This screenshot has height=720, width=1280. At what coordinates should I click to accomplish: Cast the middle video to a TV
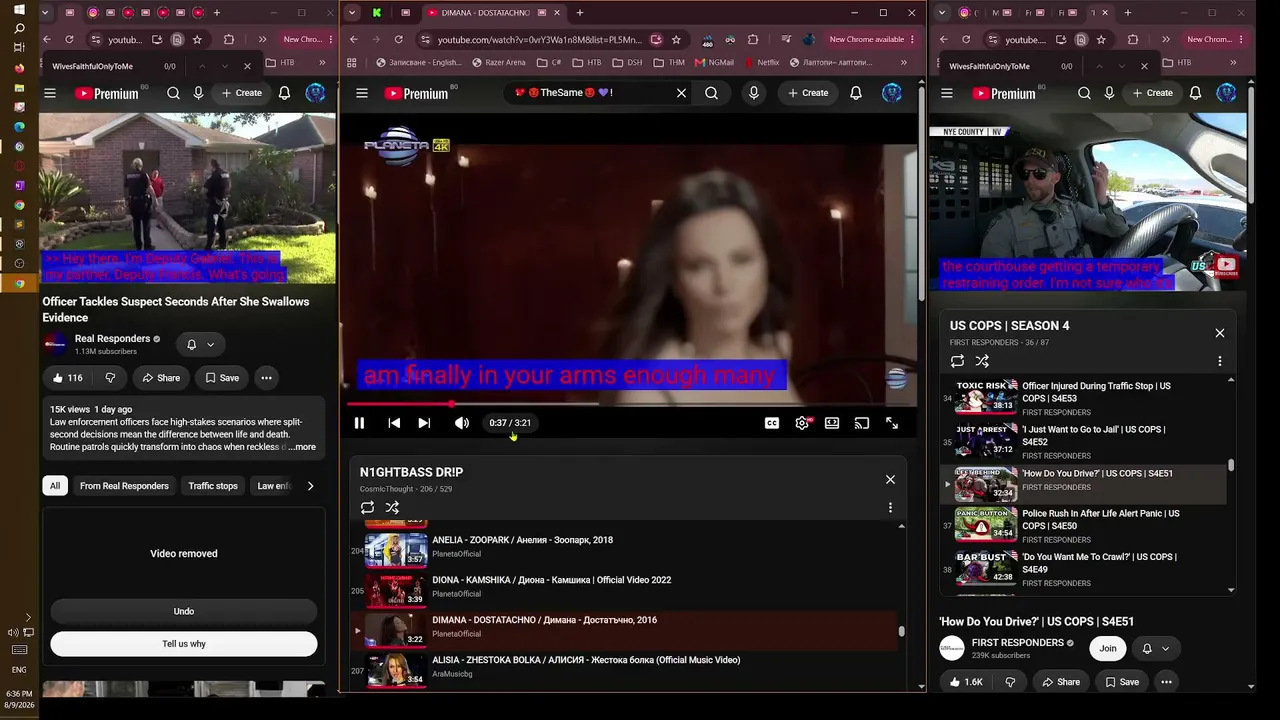862,423
